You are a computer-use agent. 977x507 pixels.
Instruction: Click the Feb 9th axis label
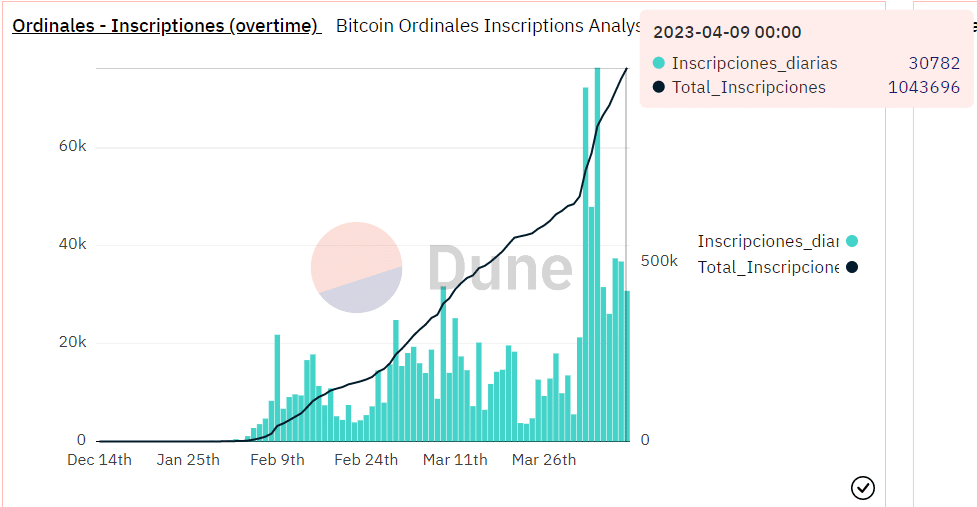tap(277, 460)
